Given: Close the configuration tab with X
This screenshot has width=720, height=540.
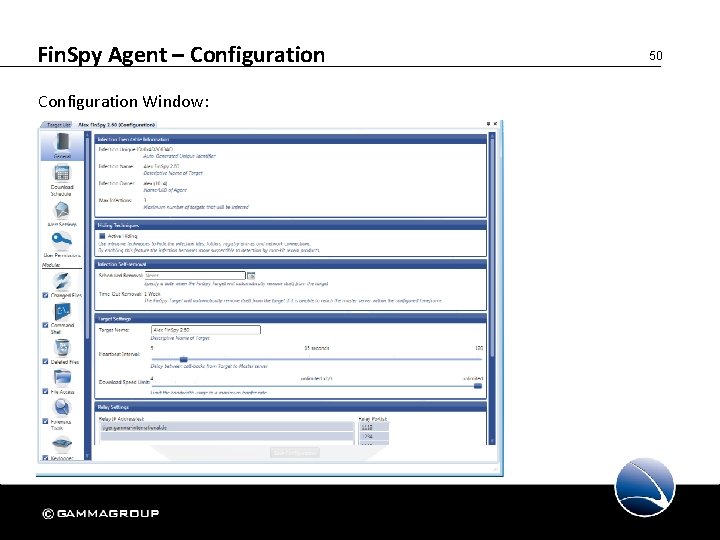Looking at the screenshot, I should coord(495,124).
